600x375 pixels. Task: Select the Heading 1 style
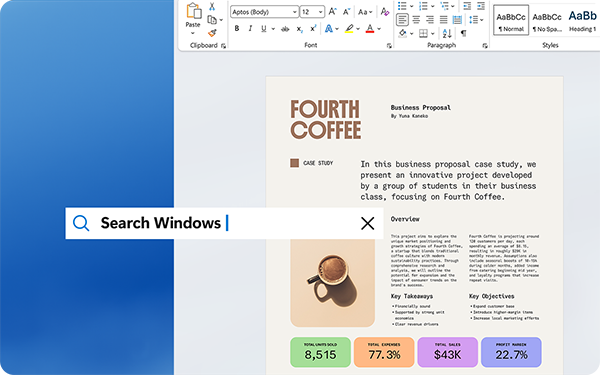click(582, 20)
